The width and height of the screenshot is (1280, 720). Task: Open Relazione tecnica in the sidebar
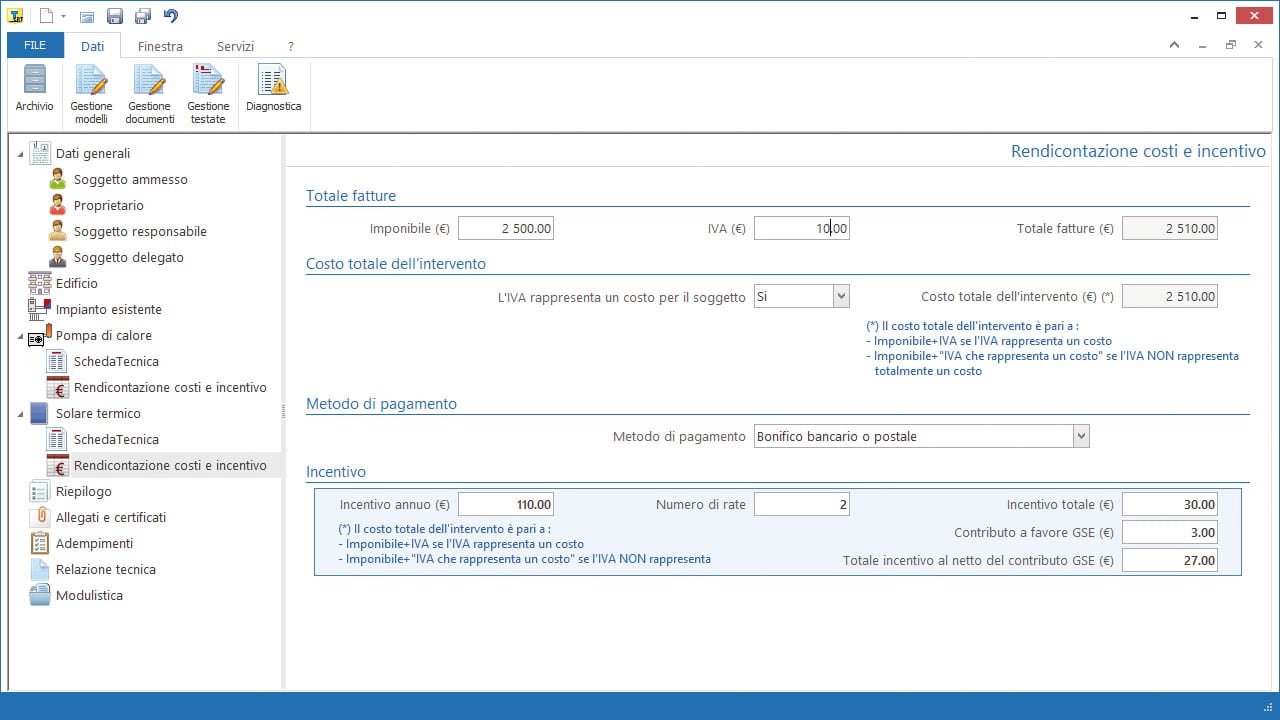click(105, 569)
